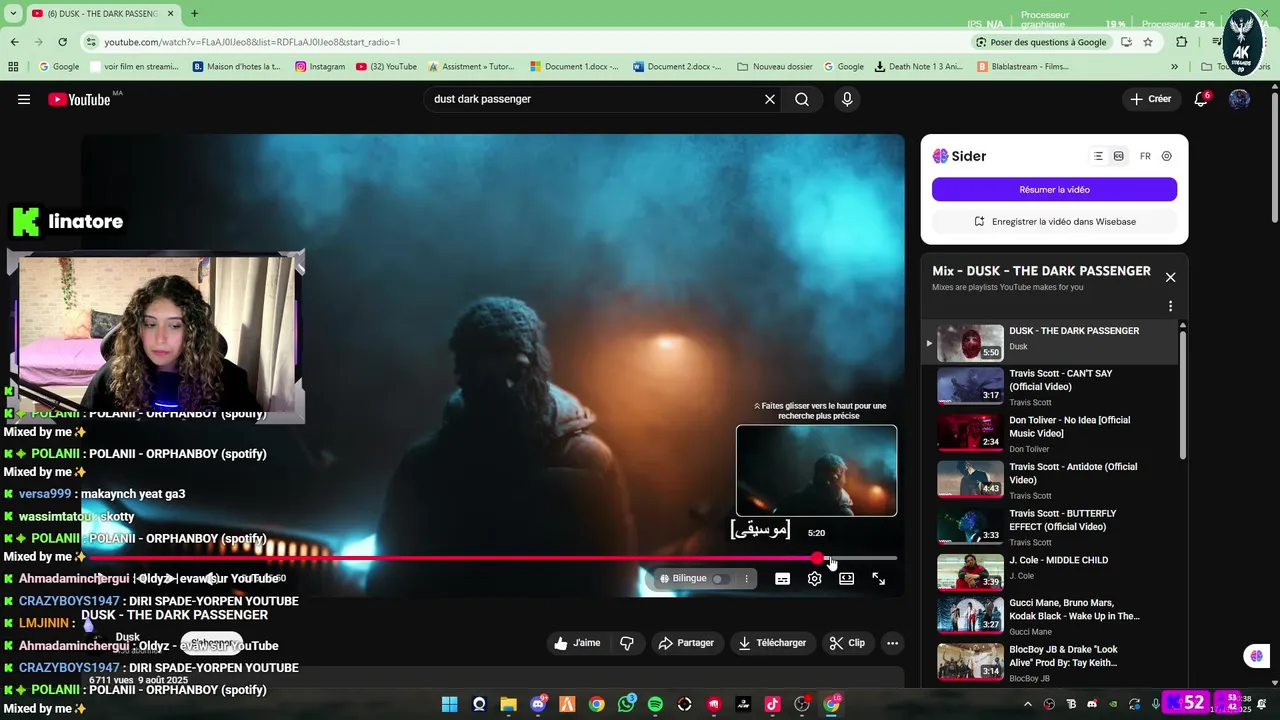This screenshot has width=1280, height=720.
Task: Open the Créer button menu
Action: tap(1150, 99)
